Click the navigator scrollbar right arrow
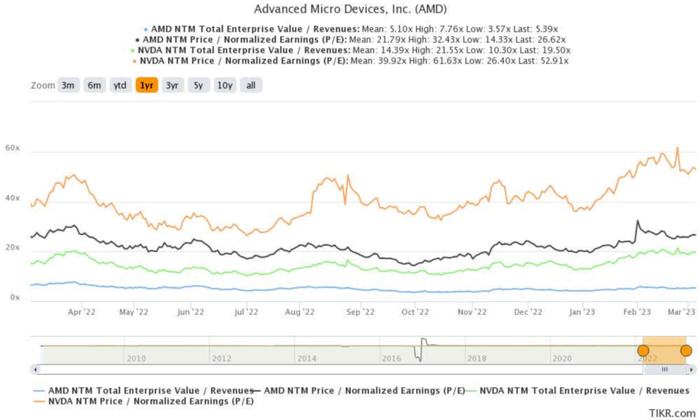Screen dimensions: 700x420 click(x=693, y=369)
